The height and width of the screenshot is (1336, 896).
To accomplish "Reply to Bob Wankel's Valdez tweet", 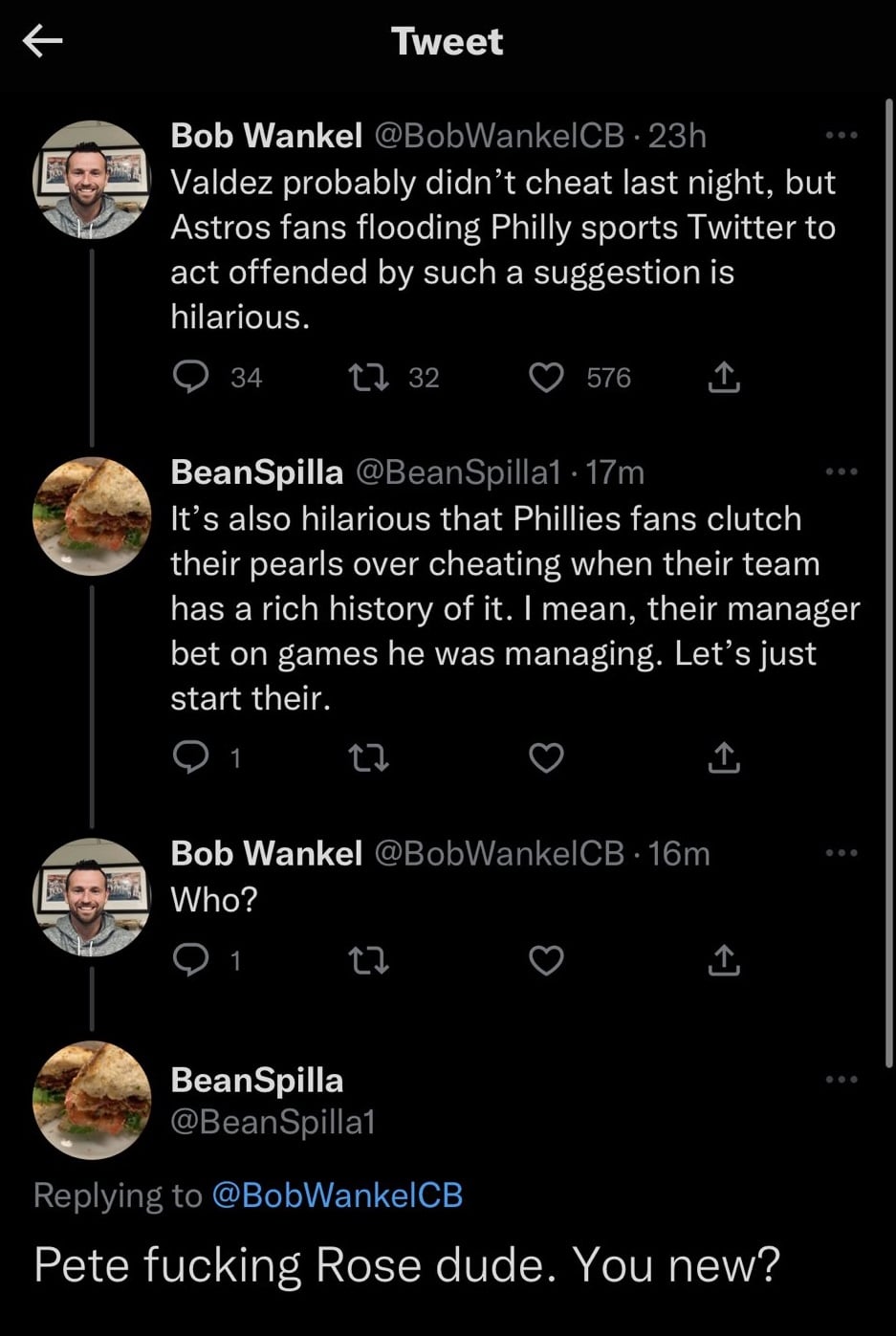I will pyautogui.click(x=191, y=377).
